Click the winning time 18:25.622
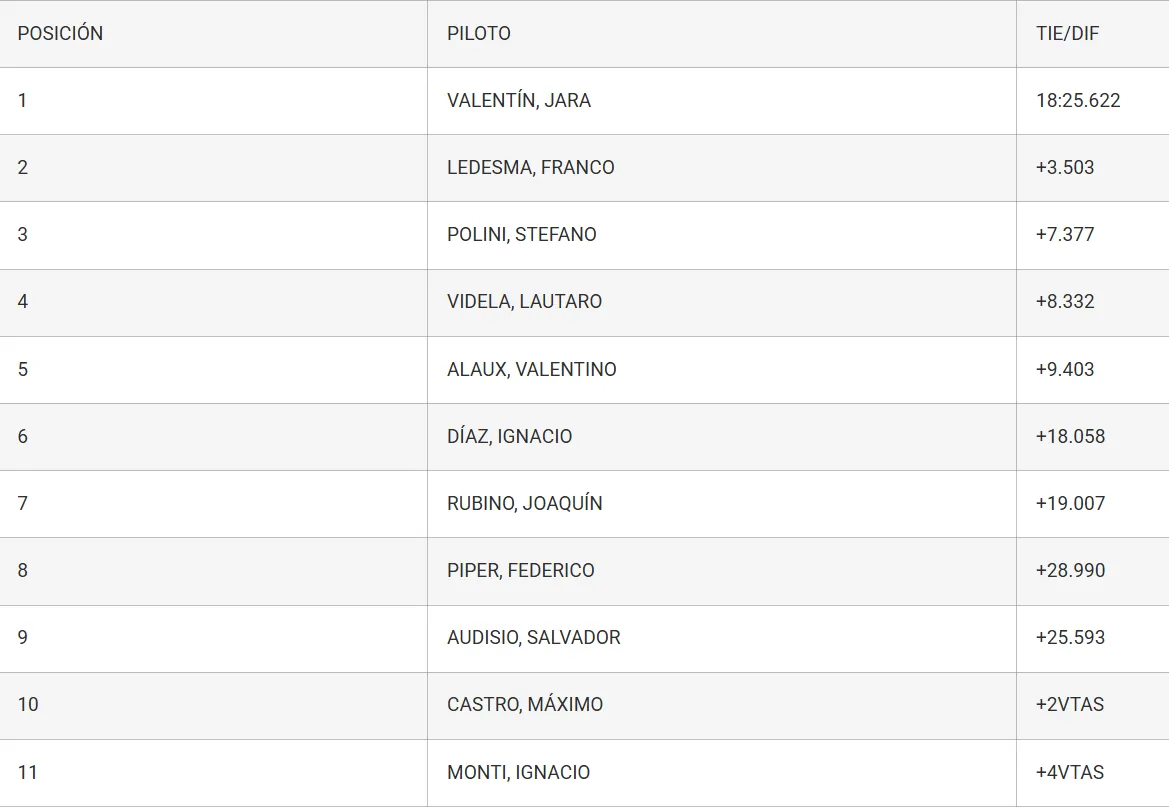The width and height of the screenshot is (1169, 807). [1078, 100]
